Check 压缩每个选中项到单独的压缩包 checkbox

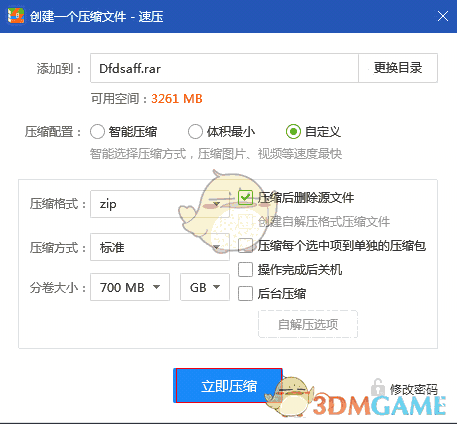[x=245, y=246]
